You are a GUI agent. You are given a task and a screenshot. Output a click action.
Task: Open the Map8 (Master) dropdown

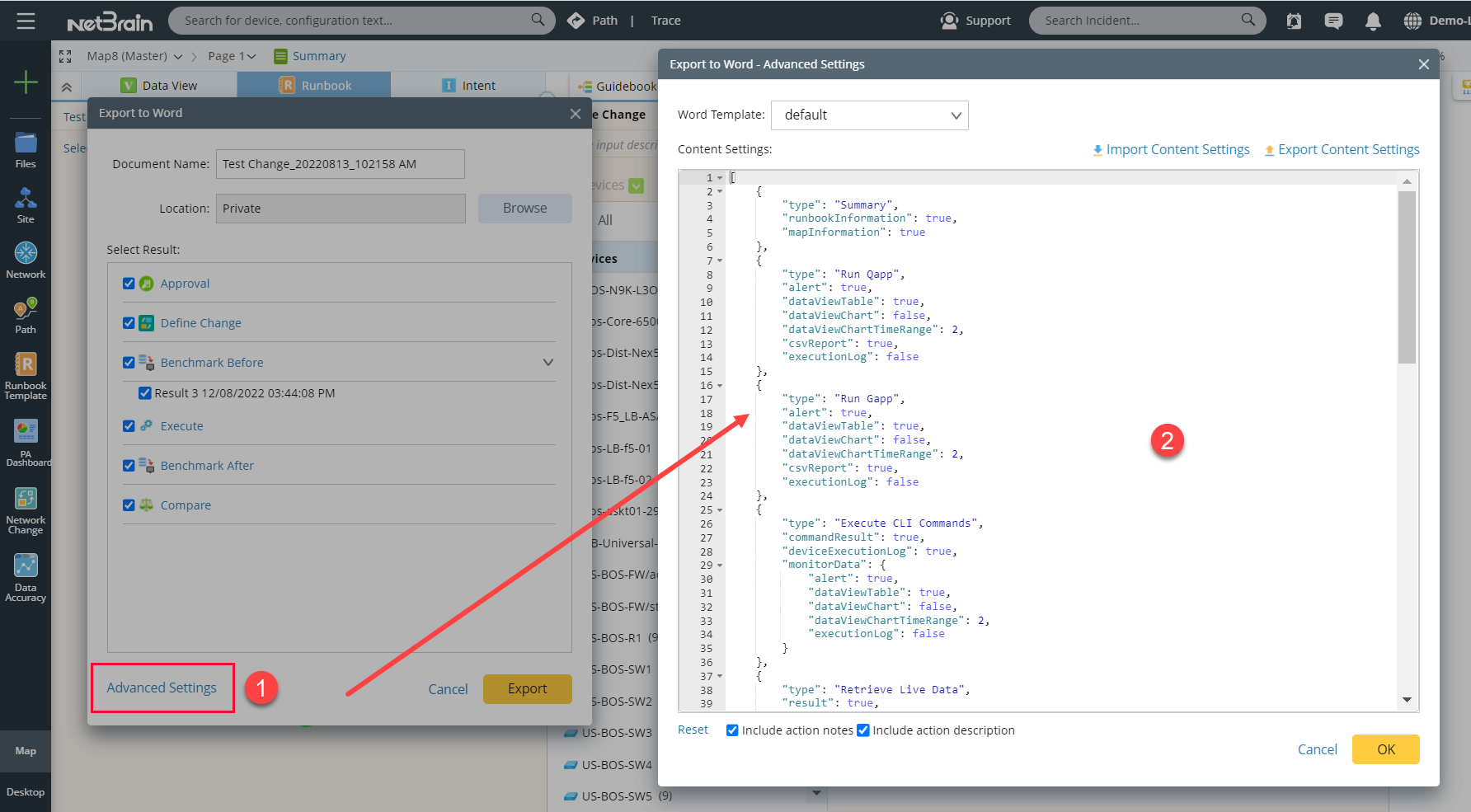[135, 56]
